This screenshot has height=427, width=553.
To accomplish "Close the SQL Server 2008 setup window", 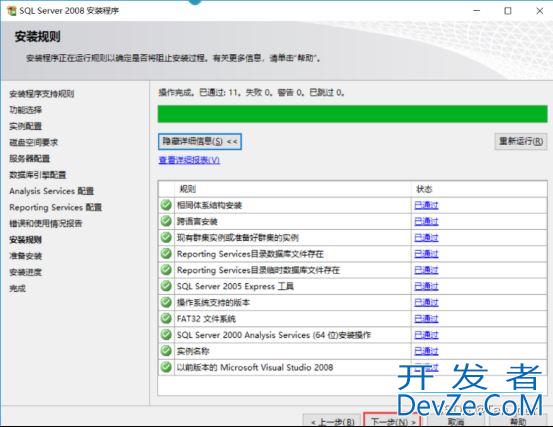I will [540, 11].
